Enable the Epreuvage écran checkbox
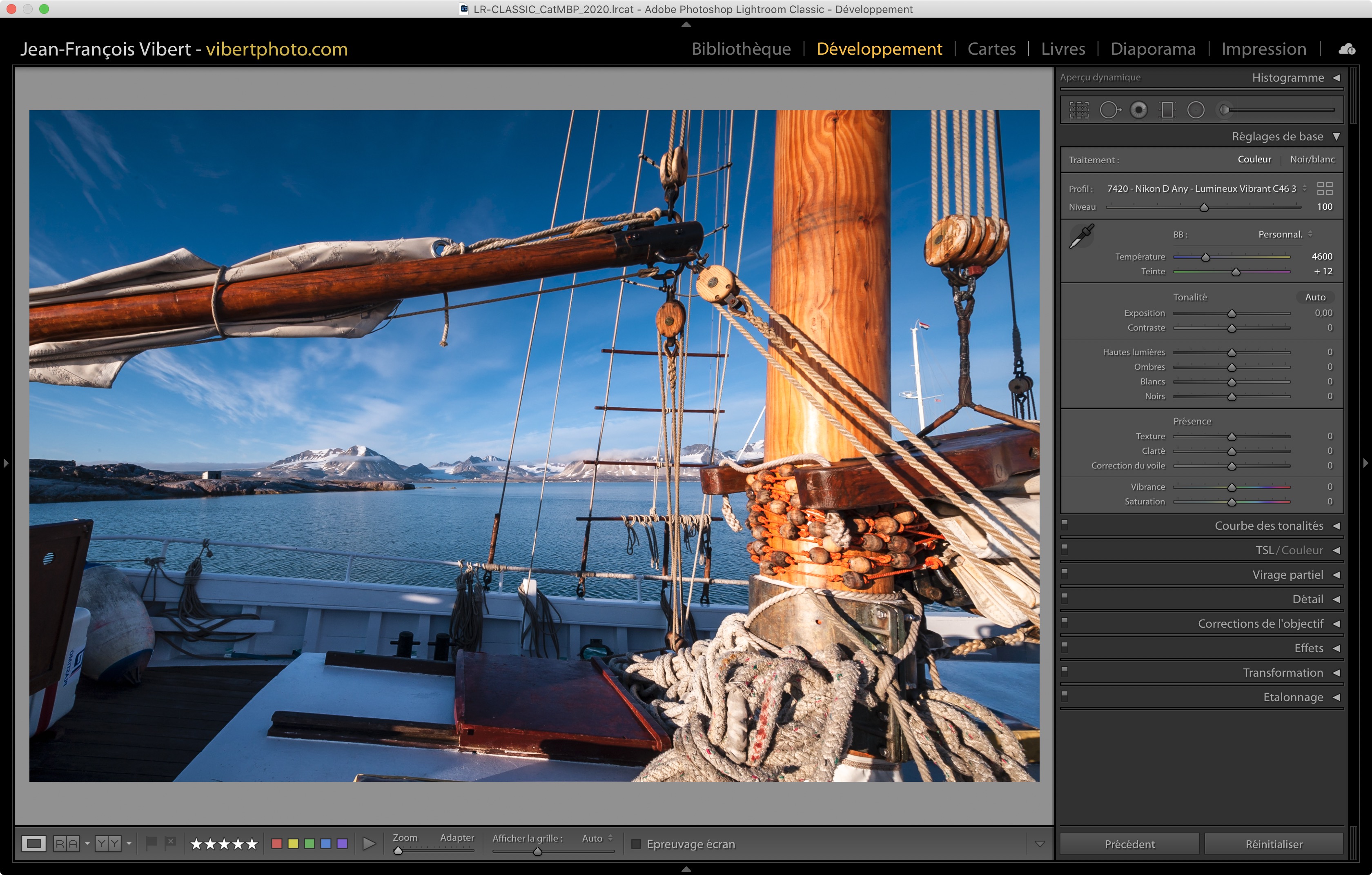Viewport: 1372px width, 875px height. [x=636, y=844]
